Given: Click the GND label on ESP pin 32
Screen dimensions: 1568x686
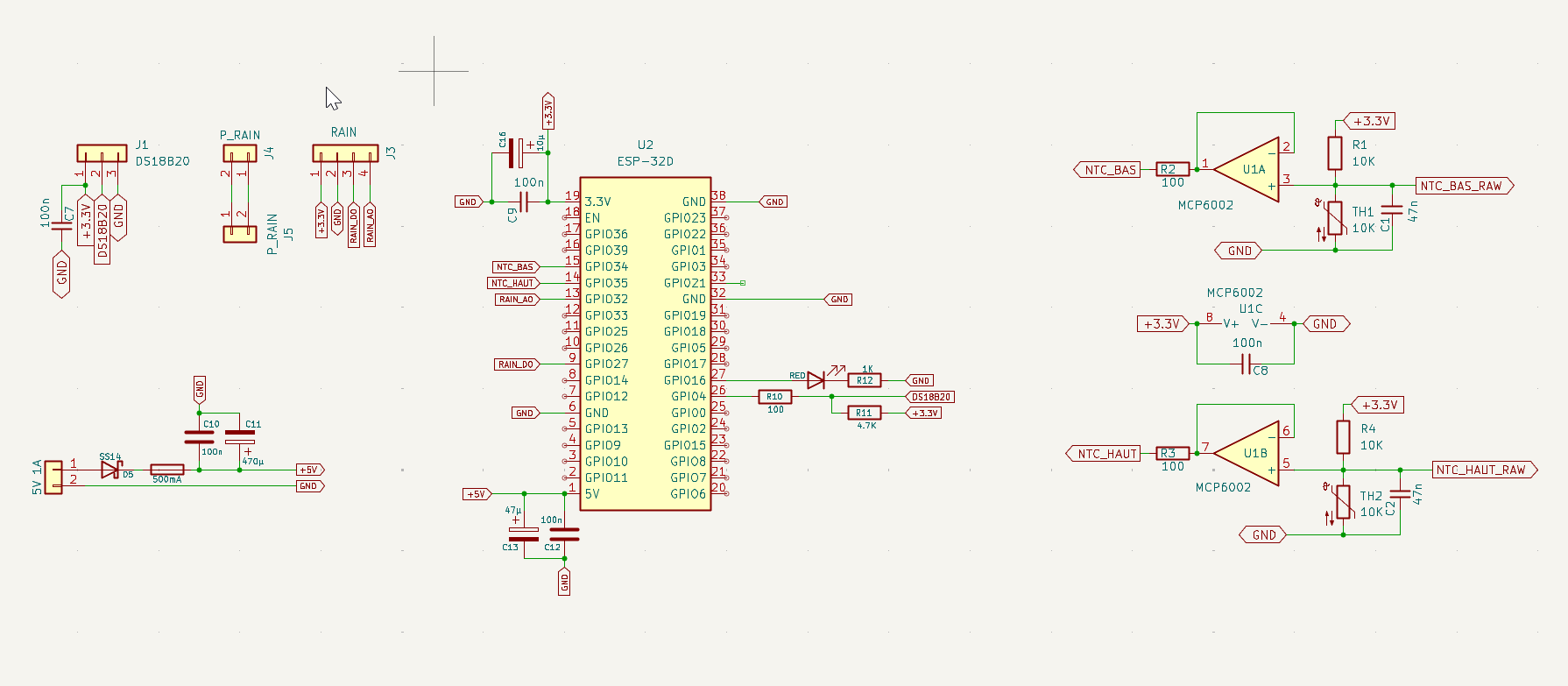Looking at the screenshot, I should (x=838, y=300).
